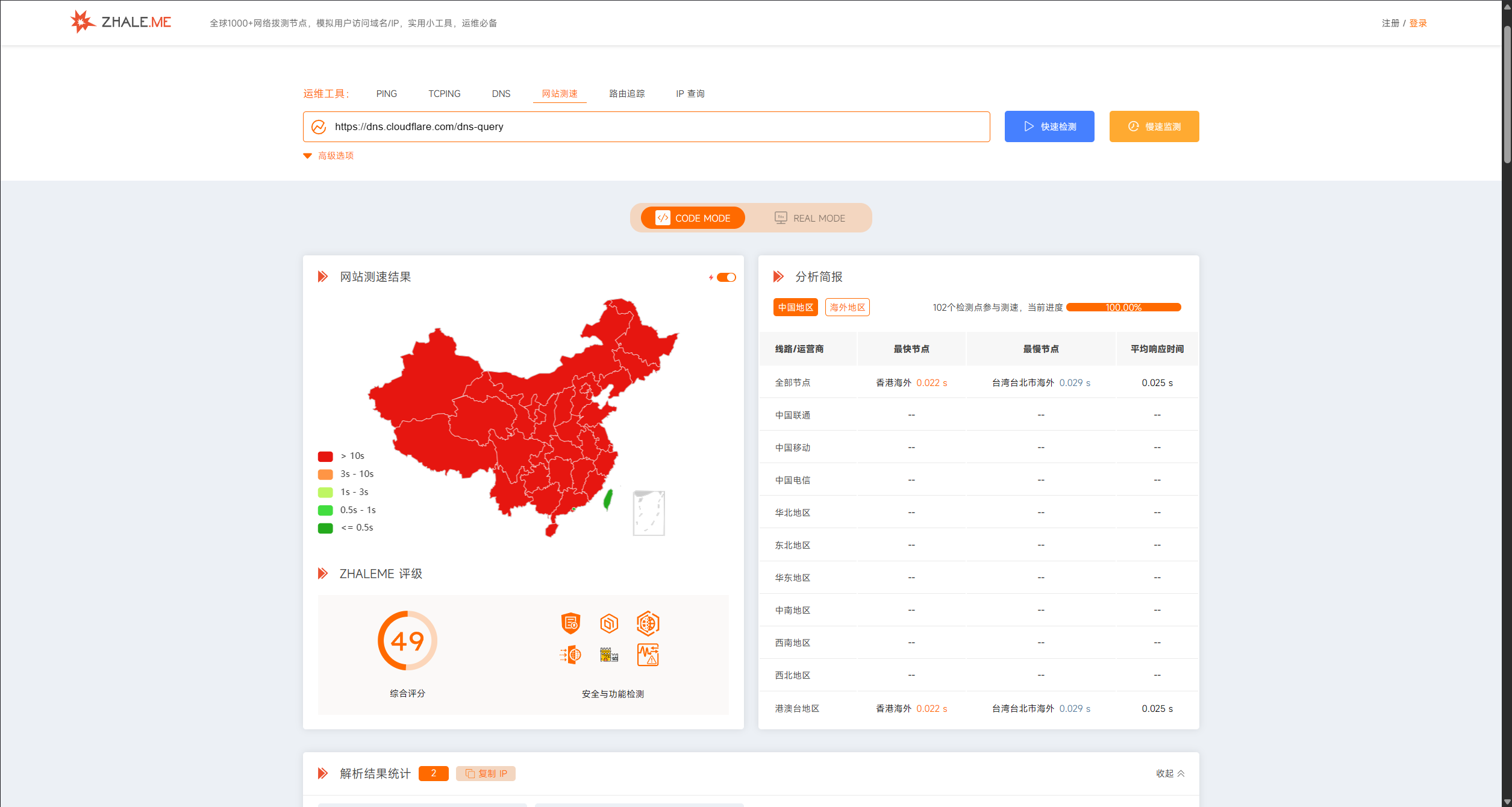Click the shield certificate check icon

[x=570, y=623]
